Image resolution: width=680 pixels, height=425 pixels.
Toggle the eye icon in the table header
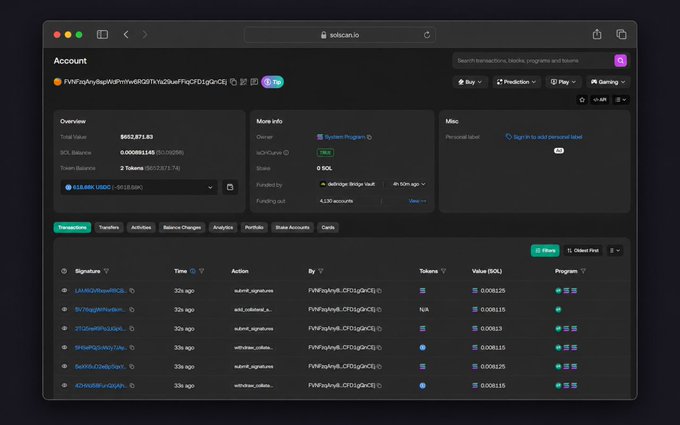[64, 271]
